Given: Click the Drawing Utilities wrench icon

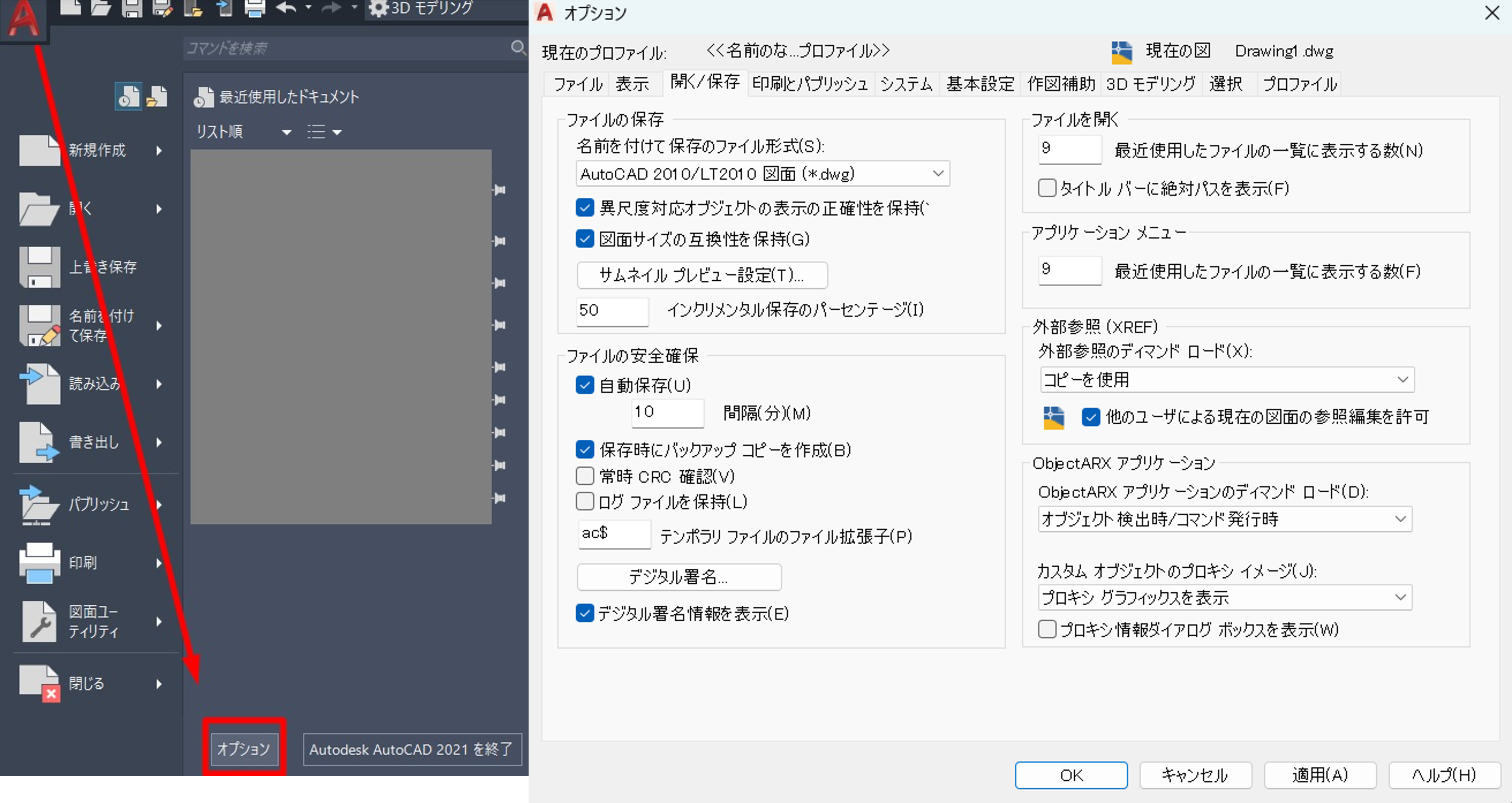Looking at the screenshot, I should pos(39,621).
